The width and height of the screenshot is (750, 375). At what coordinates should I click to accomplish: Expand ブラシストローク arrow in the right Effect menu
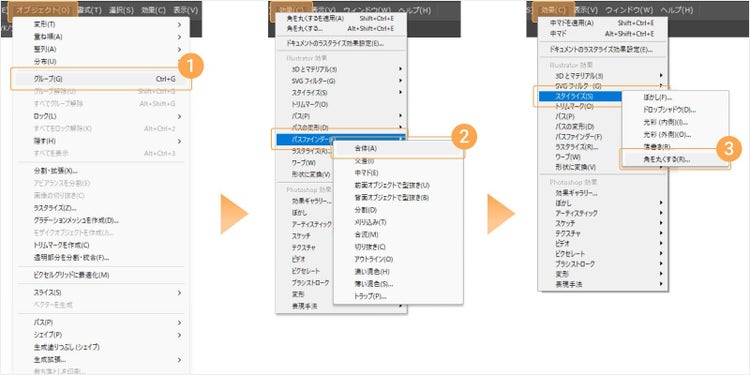pos(662,264)
